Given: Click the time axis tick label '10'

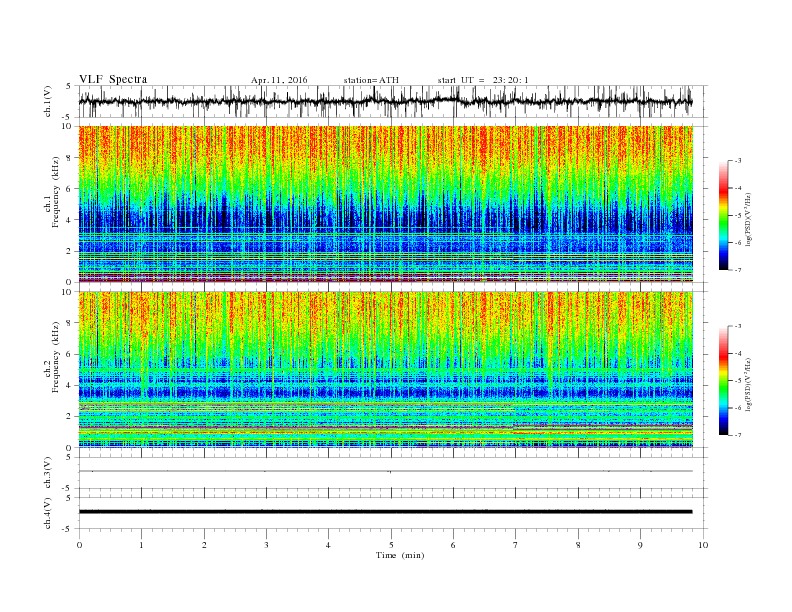Looking at the screenshot, I should tap(703, 545).
